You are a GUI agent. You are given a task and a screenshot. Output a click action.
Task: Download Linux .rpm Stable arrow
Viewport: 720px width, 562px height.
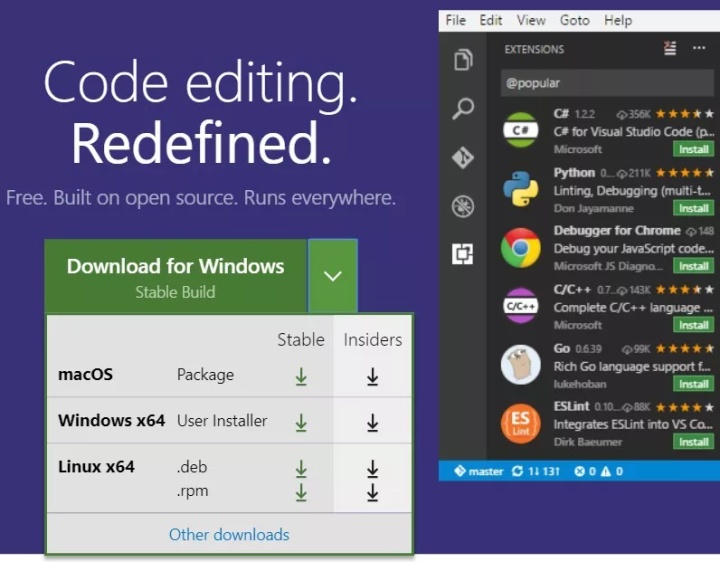301,492
